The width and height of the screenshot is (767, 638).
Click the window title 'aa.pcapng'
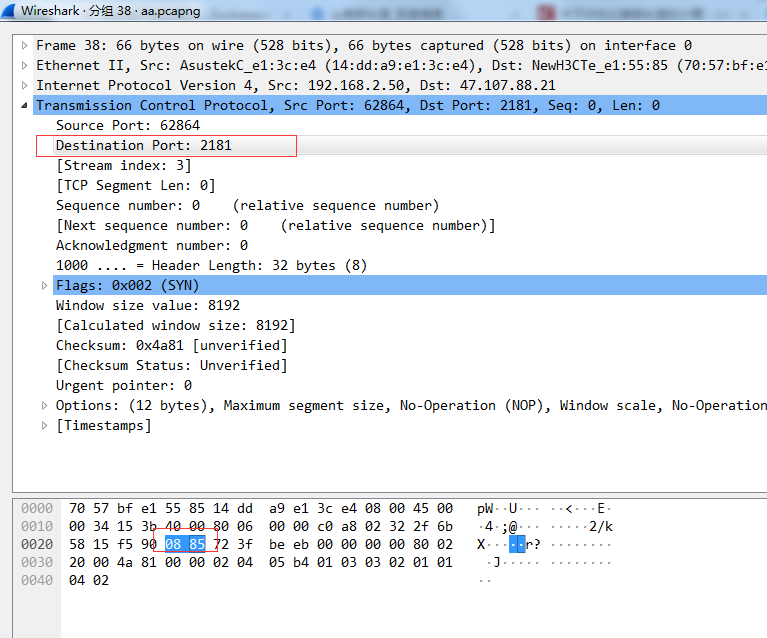(x=171, y=11)
